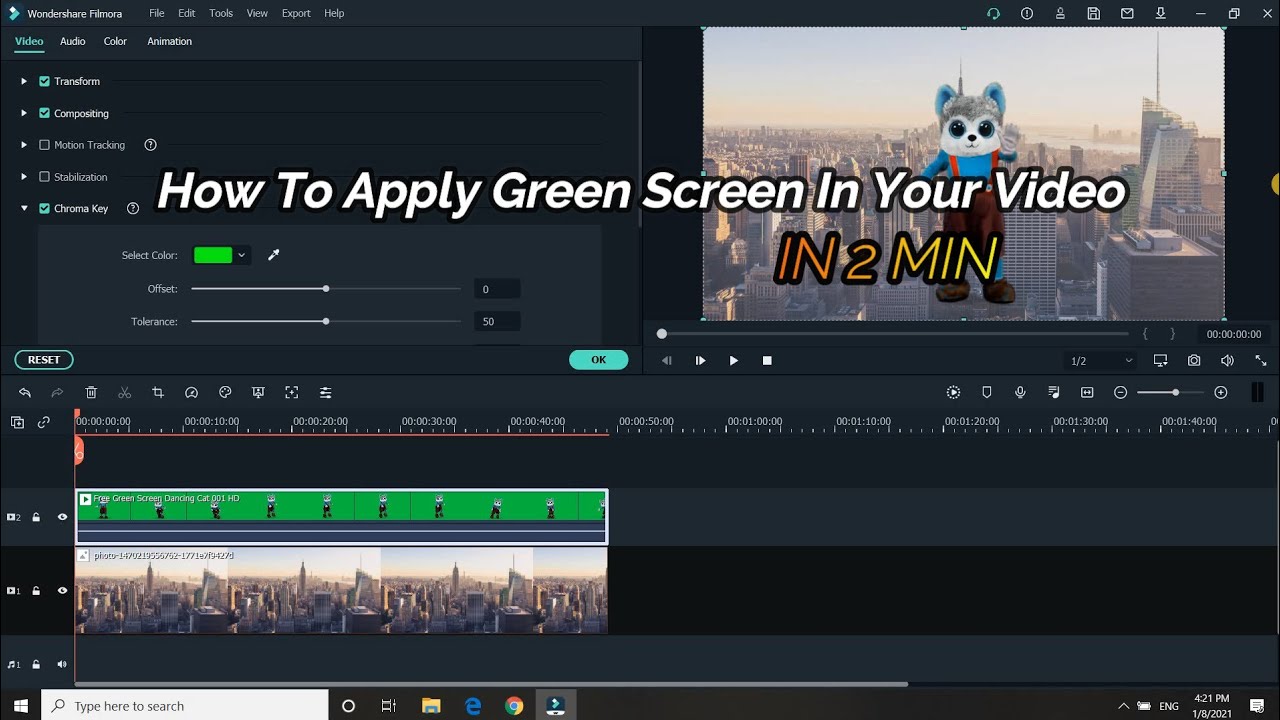1280x720 pixels.
Task: Expand the Motion Tracking section
Action: (x=24, y=145)
